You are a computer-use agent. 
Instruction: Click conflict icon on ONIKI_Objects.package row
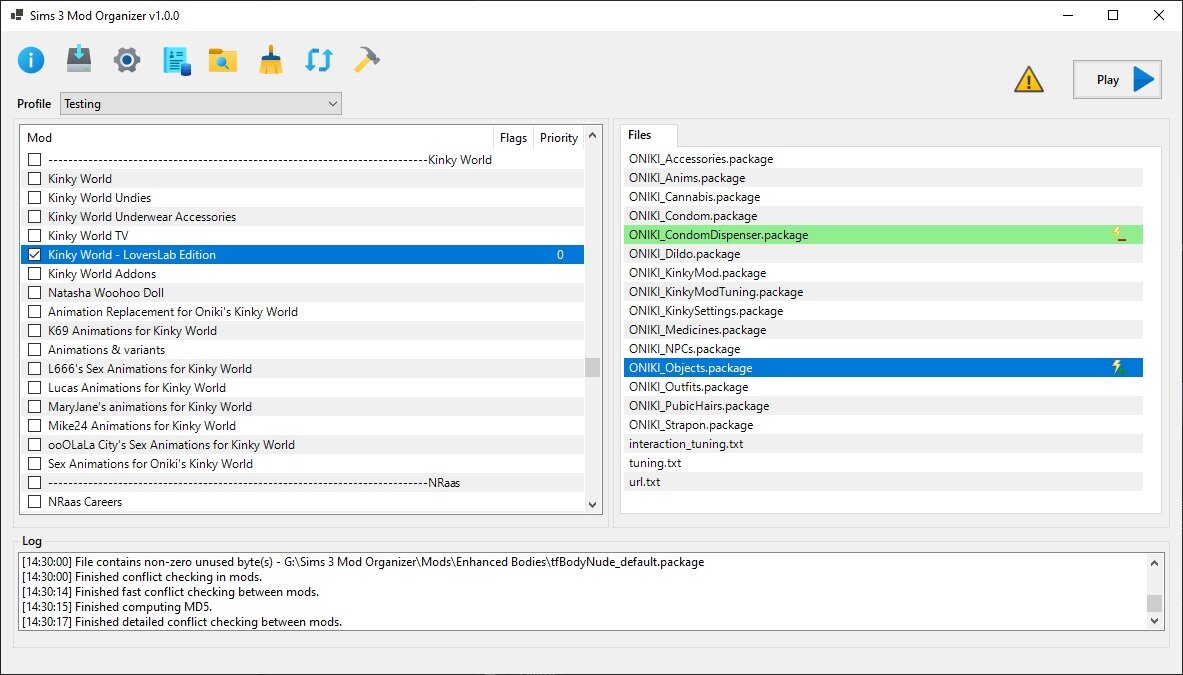pos(1120,368)
